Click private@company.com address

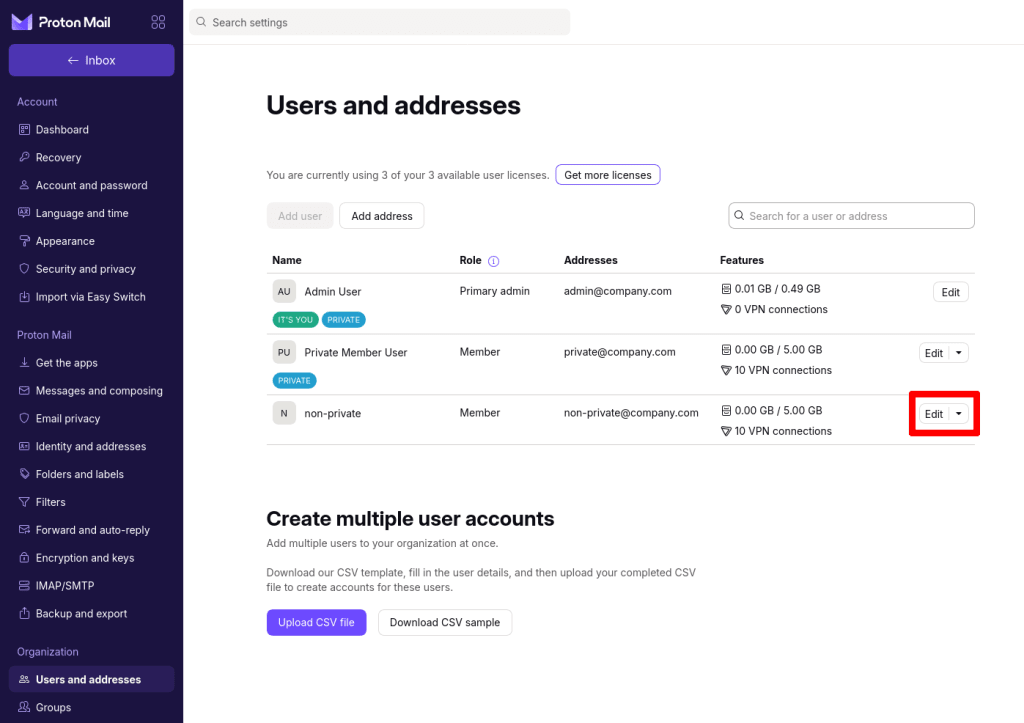click(619, 352)
